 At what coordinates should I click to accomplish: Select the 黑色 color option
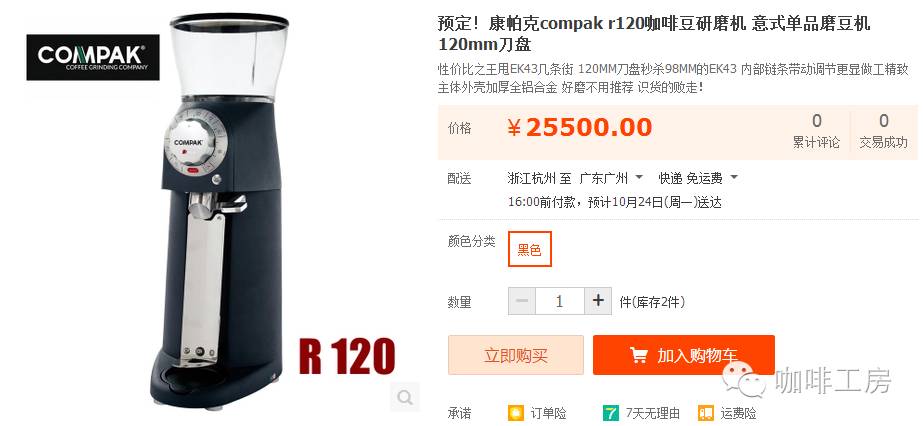coord(529,249)
